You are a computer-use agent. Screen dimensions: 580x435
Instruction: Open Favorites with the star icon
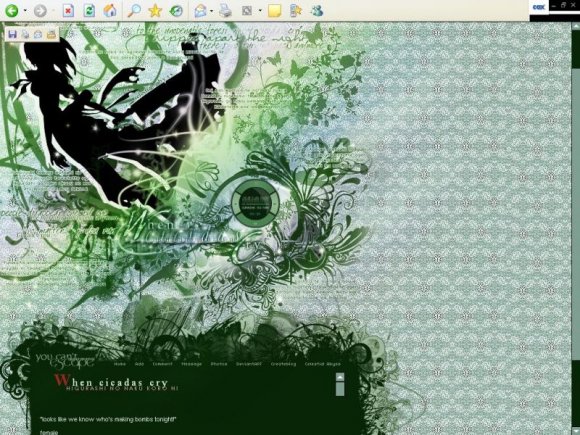pos(155,11)
